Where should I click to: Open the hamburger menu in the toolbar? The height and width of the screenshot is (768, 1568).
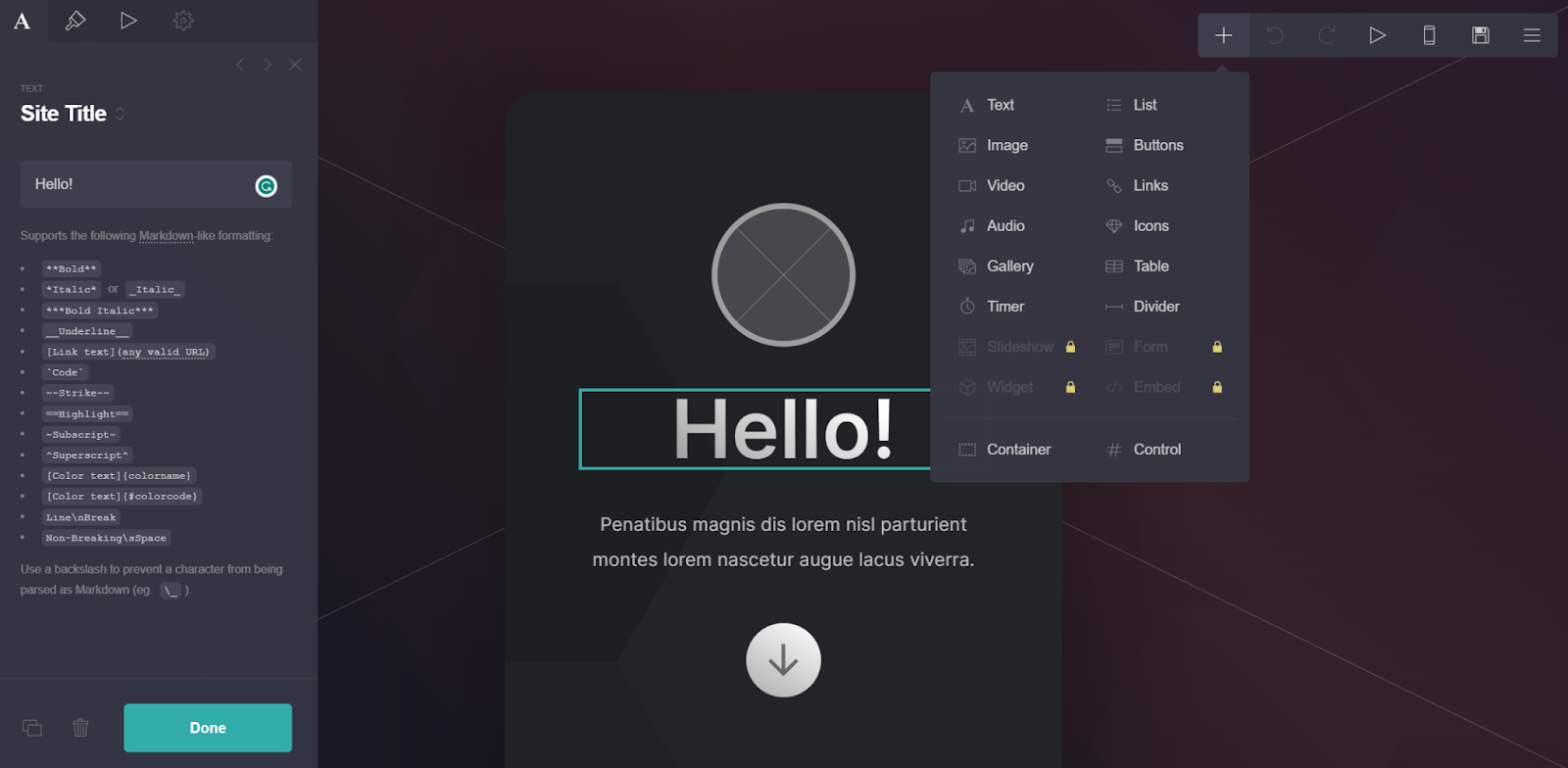click(1532, 35)
